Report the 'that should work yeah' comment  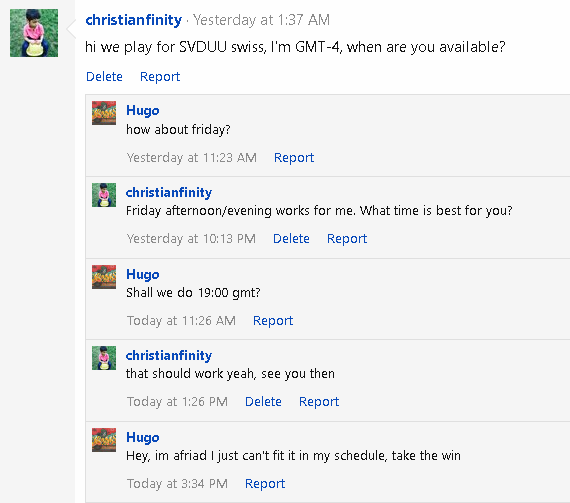click(x=319, y=402)
